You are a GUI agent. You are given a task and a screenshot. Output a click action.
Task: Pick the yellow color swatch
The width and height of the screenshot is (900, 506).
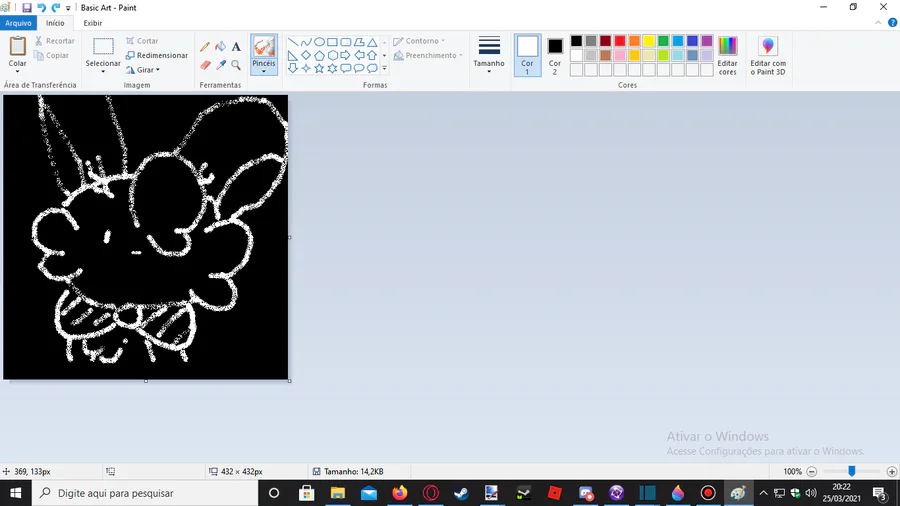[649, 41]
